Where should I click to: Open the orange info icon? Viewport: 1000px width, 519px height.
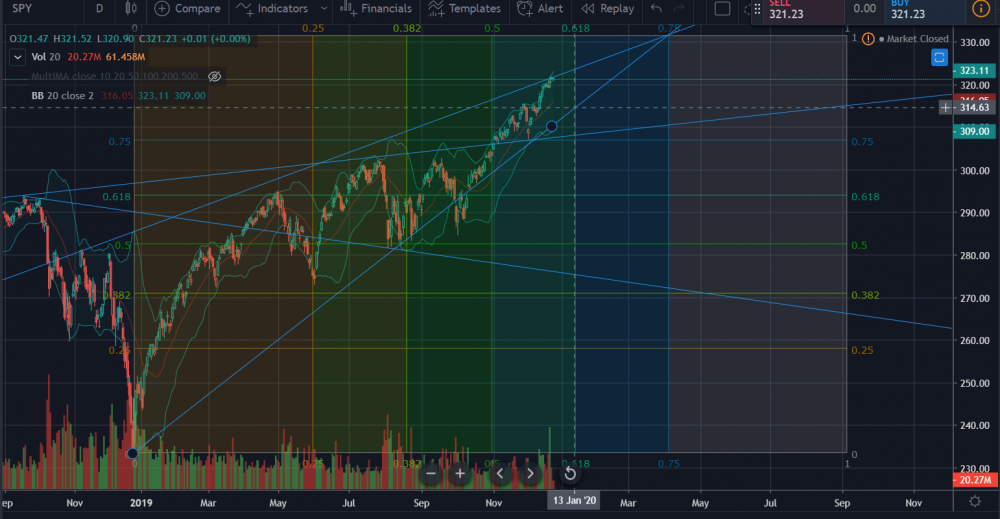point(980,8)
